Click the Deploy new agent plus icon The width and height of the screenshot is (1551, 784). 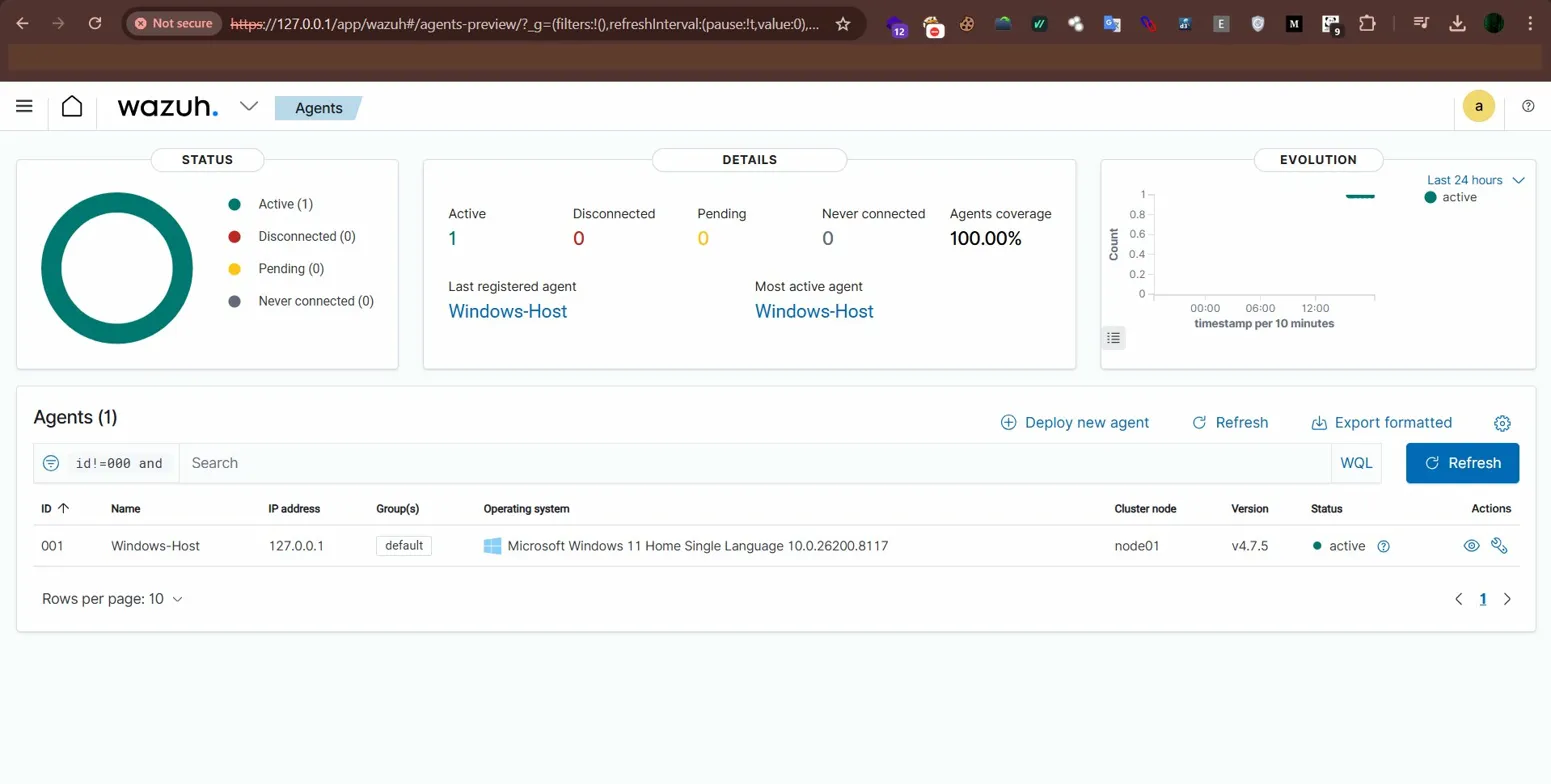(x=1007, y=422)
